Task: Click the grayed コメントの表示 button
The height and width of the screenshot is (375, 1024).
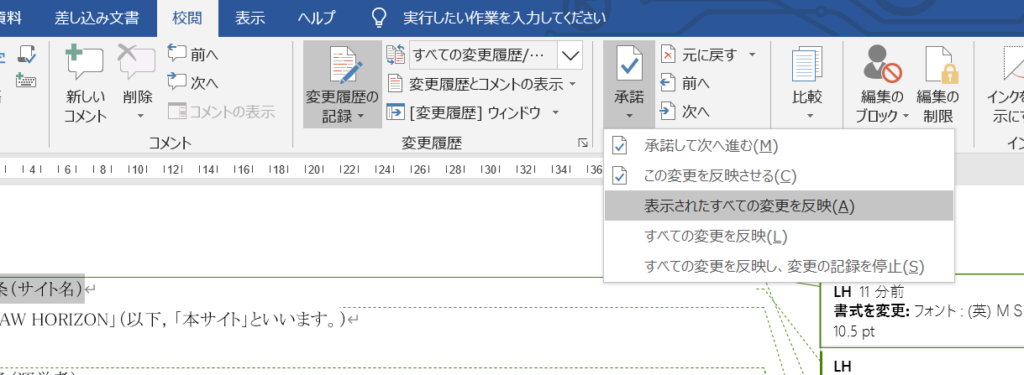Action: pos(221,112)
